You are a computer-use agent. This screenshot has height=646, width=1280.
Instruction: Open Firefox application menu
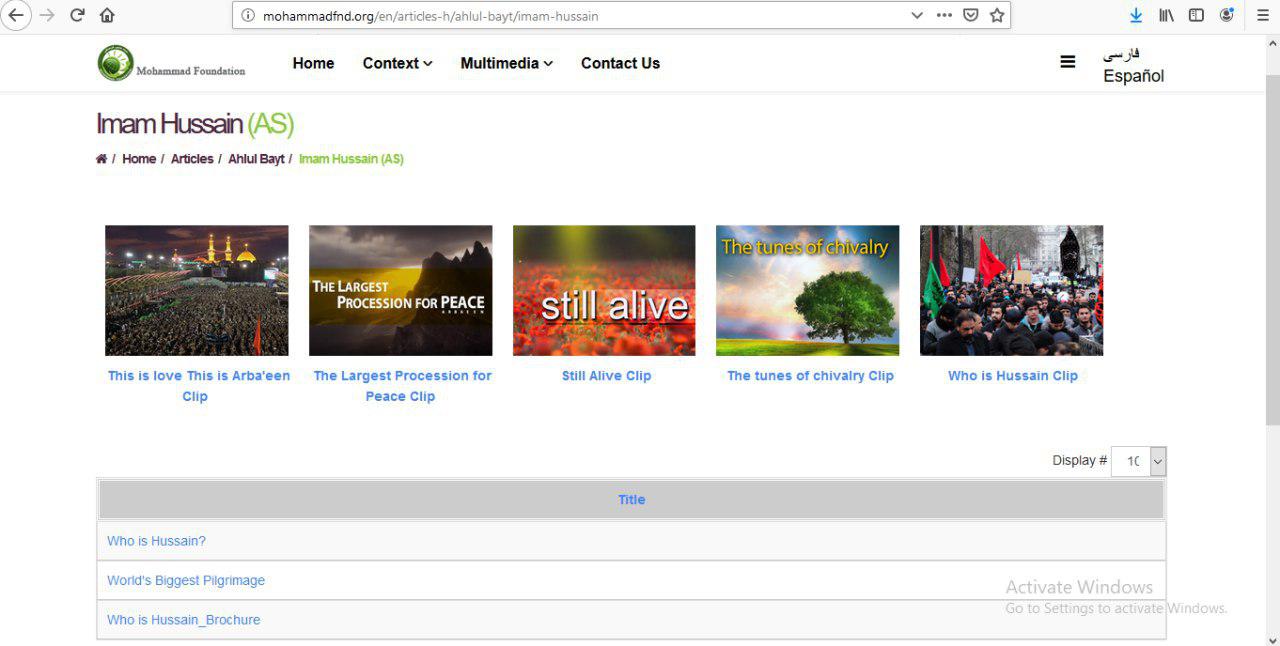1263,15
